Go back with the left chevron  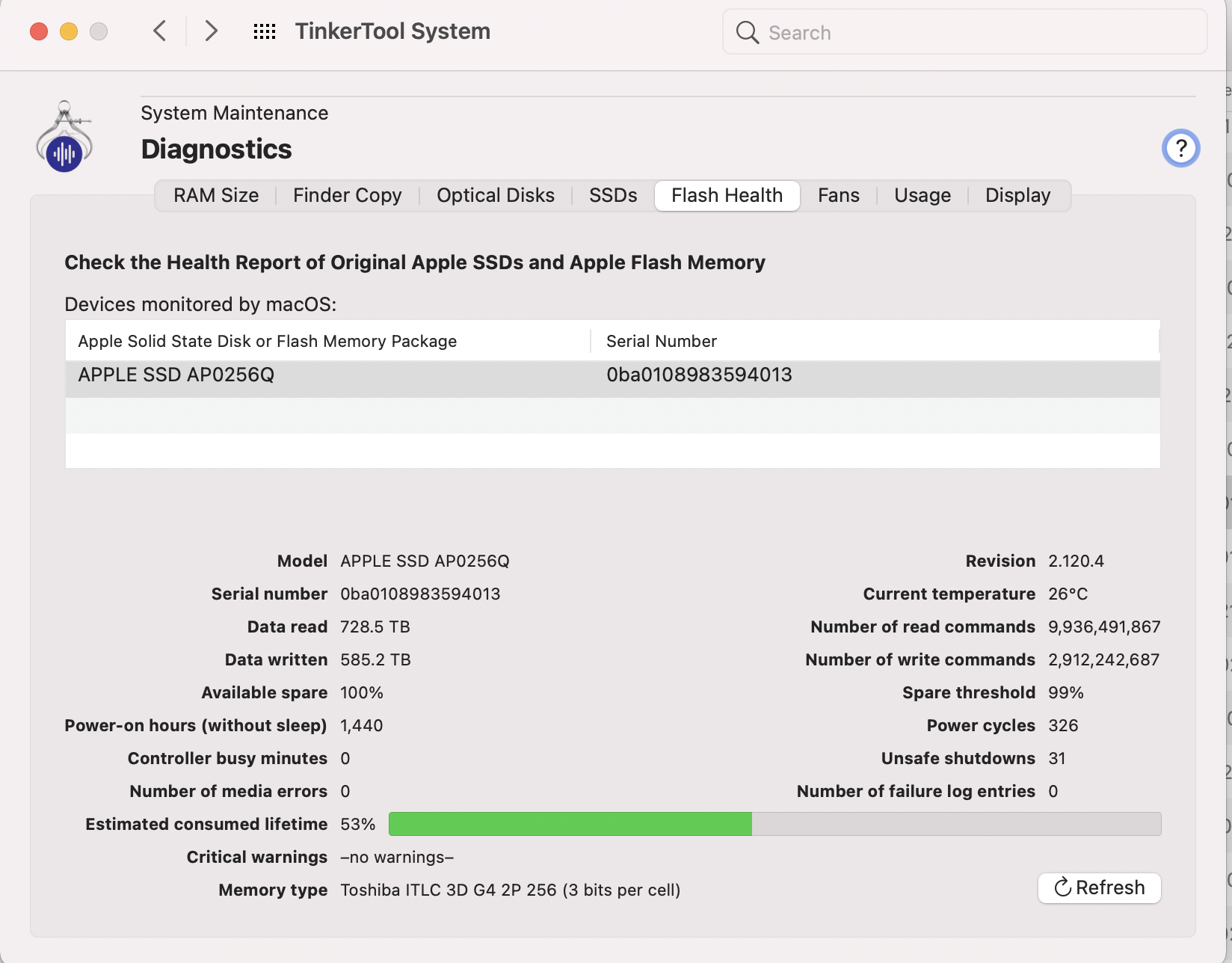point(159,31)
